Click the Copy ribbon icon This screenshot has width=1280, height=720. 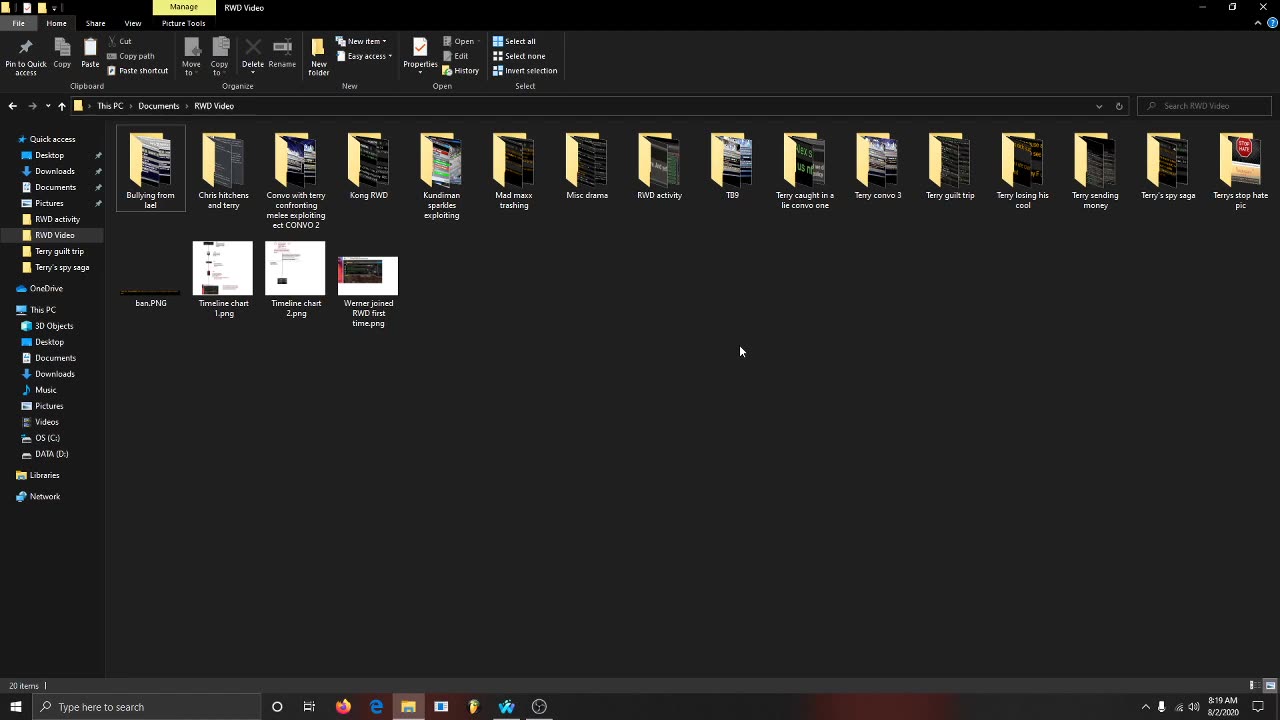tap(62, 54)
